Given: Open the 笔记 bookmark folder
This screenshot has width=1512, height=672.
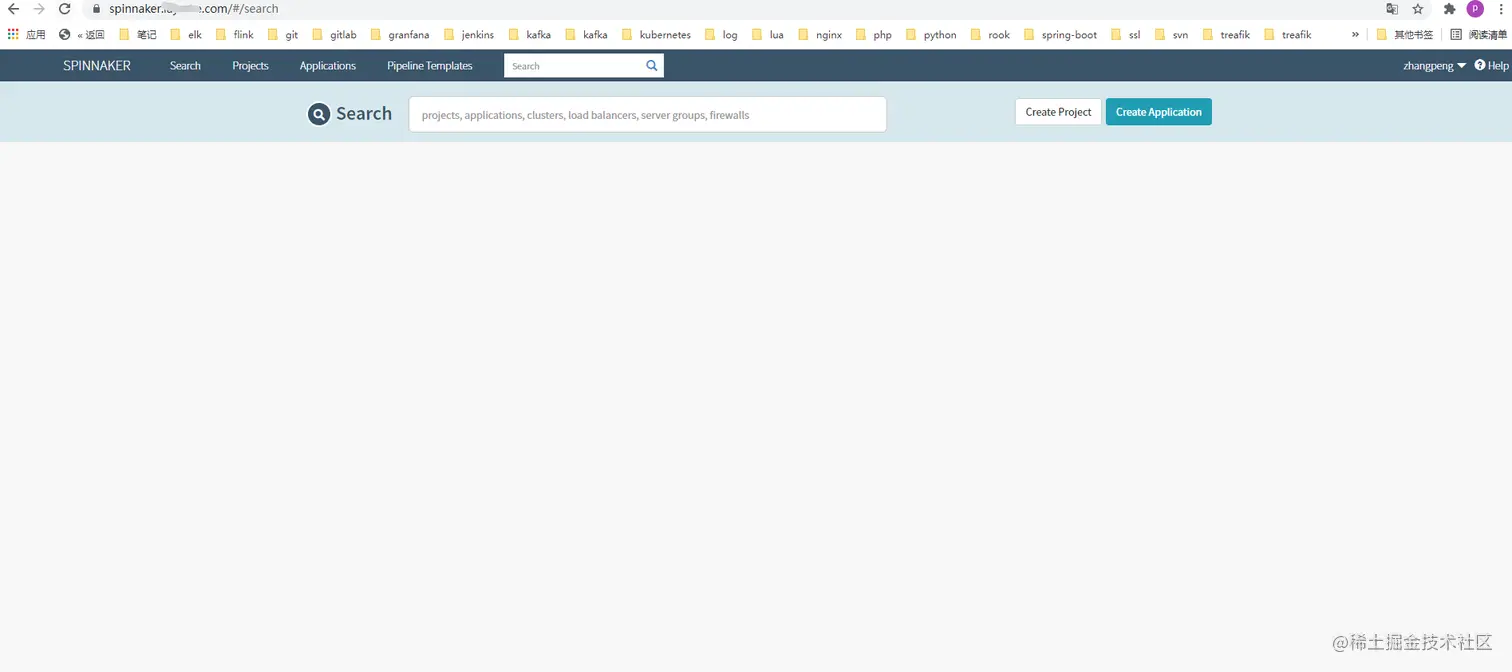Looking at the screenshot, I should pos(138,34).
